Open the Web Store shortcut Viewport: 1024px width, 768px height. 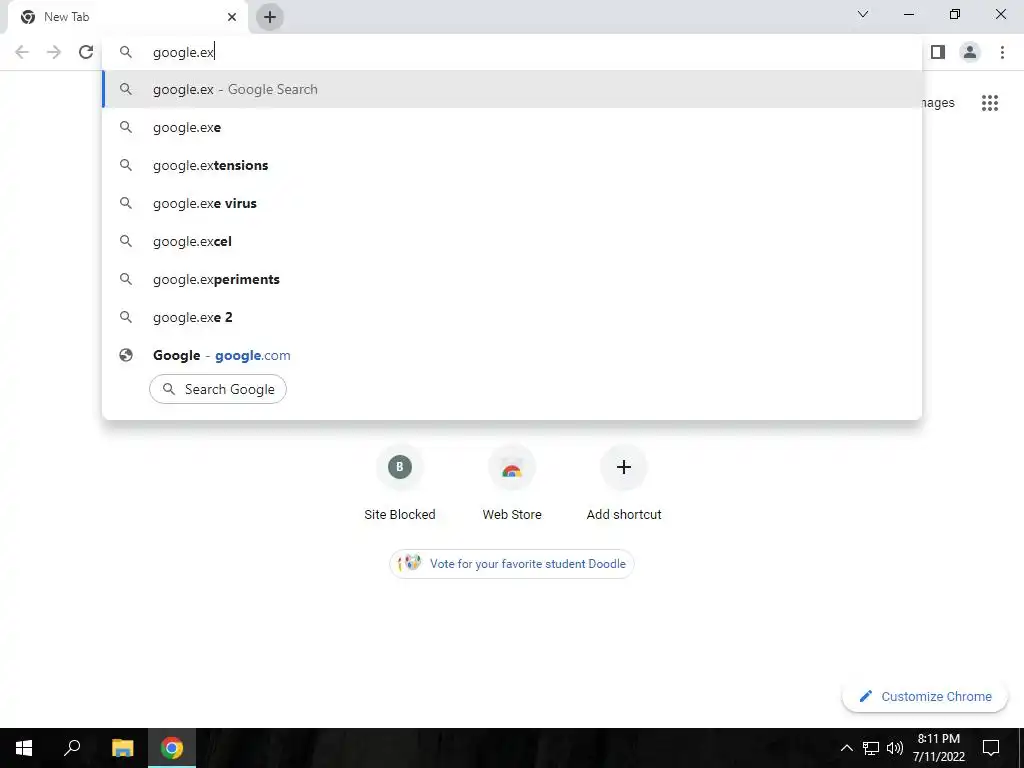click(x=512, y=484)
